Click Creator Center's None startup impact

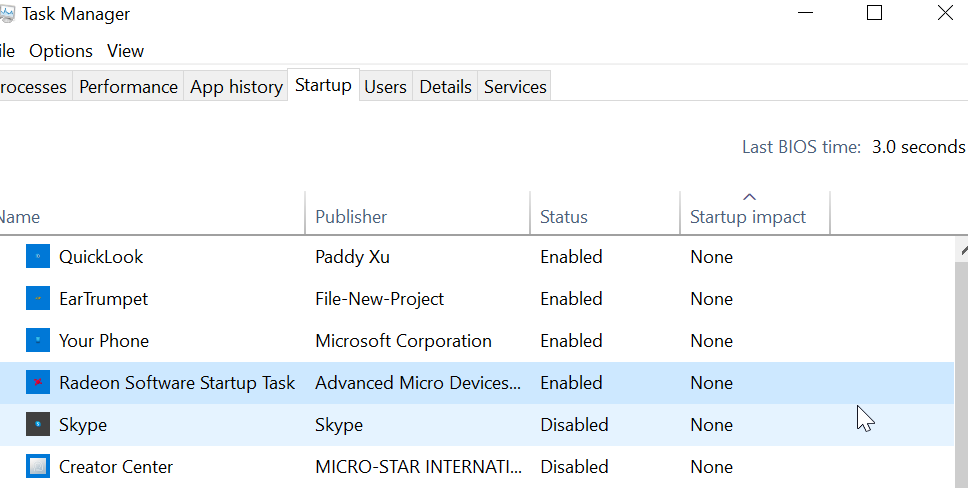[x=711, y=466]
